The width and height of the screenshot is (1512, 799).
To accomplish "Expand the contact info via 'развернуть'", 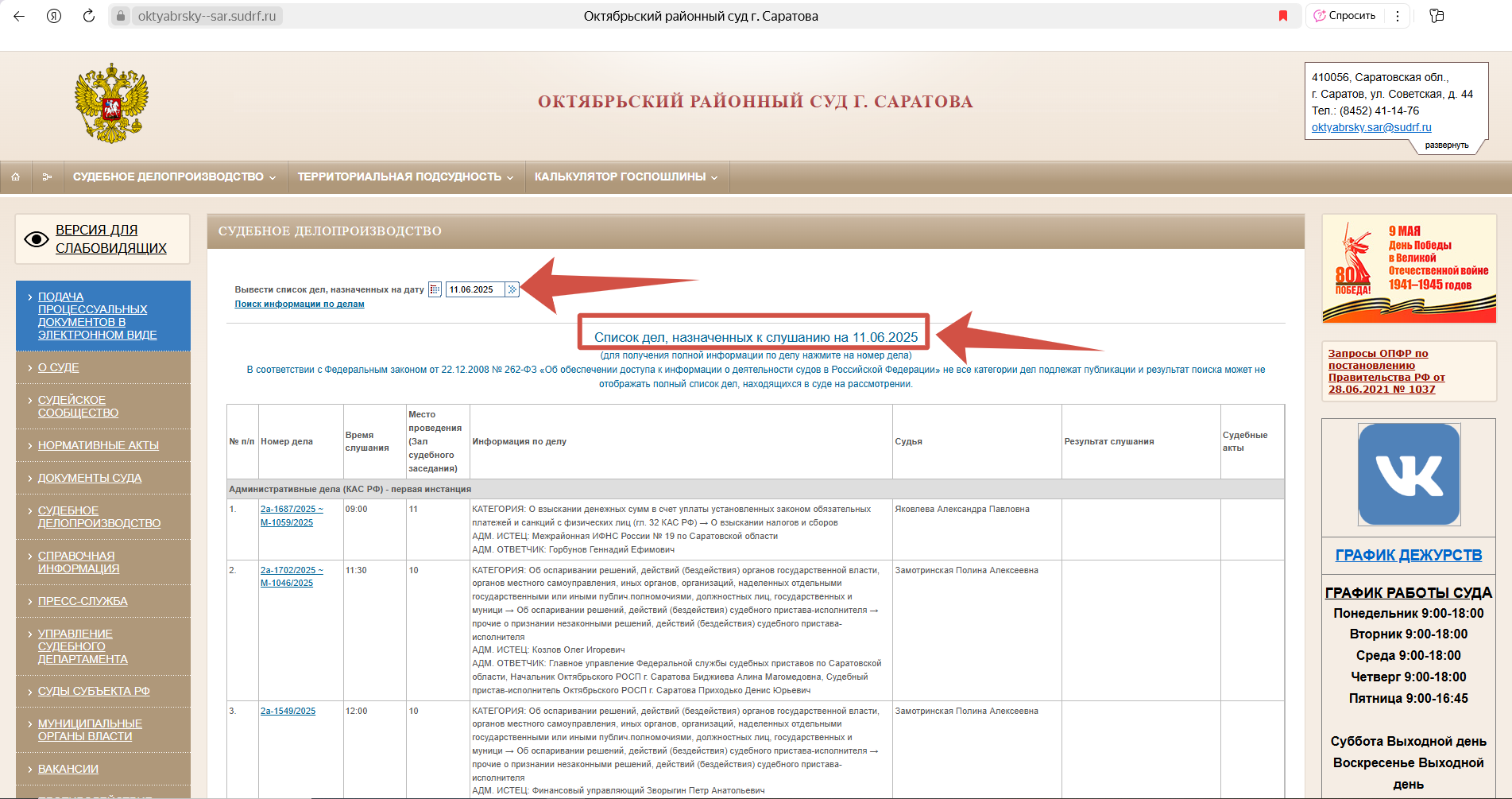I will tap(1446, 145).
